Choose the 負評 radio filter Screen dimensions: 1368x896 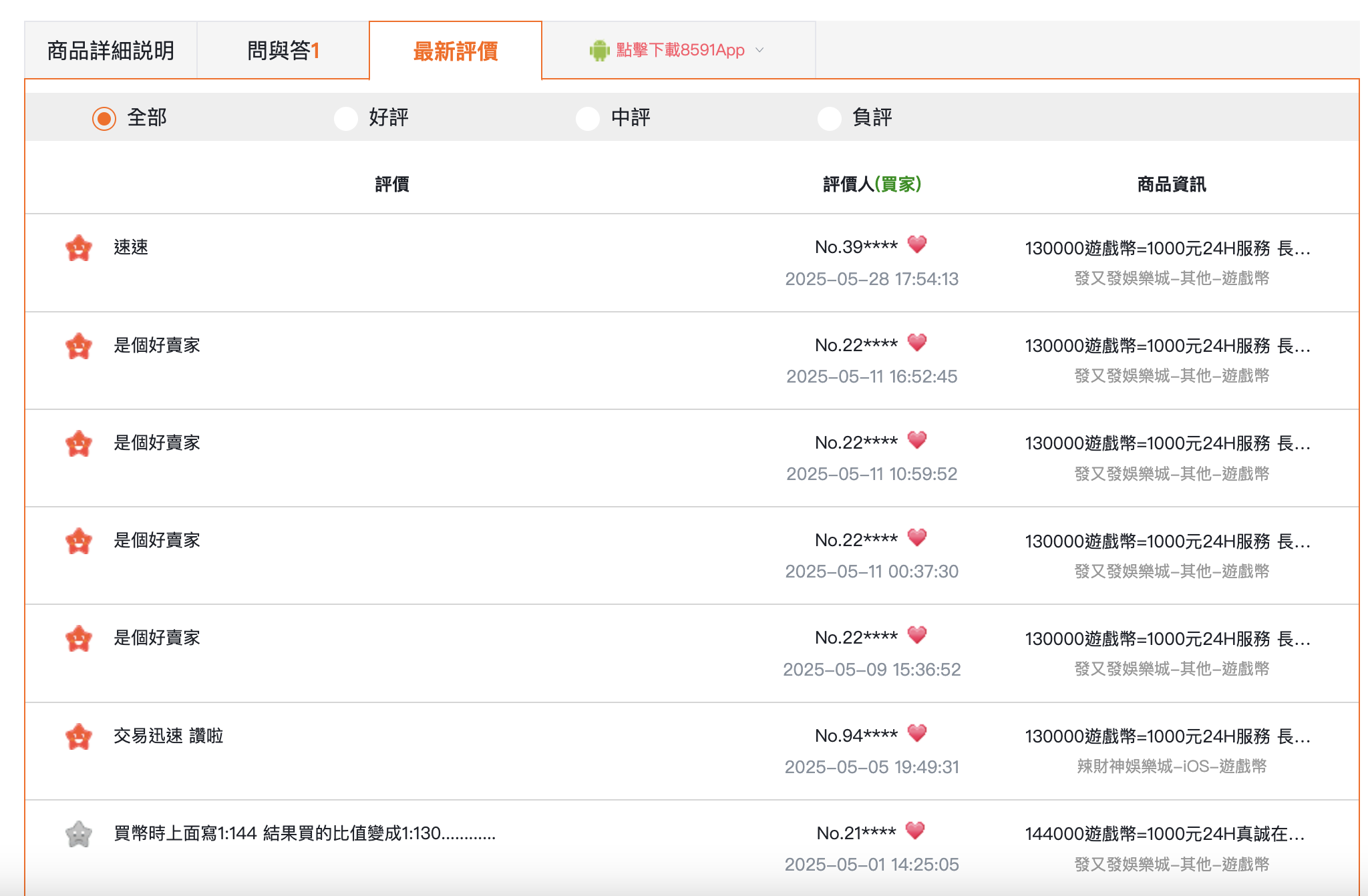[x=830, y=118]
